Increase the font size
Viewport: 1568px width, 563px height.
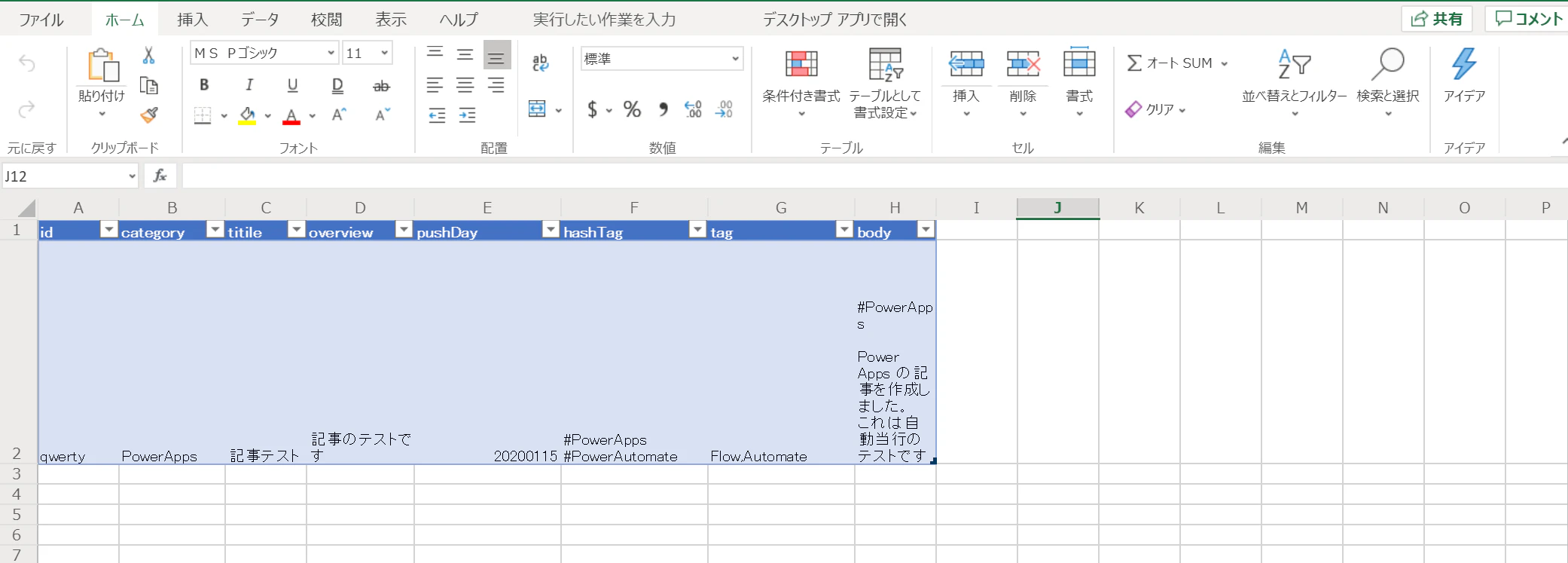339,115
